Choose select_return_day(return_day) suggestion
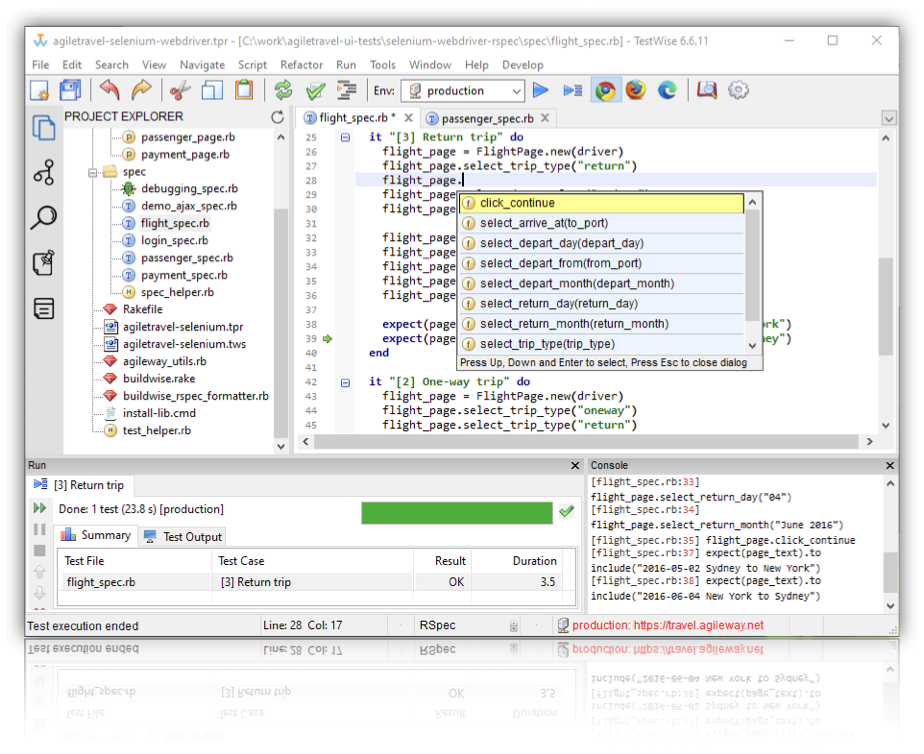 click(601, 304)
